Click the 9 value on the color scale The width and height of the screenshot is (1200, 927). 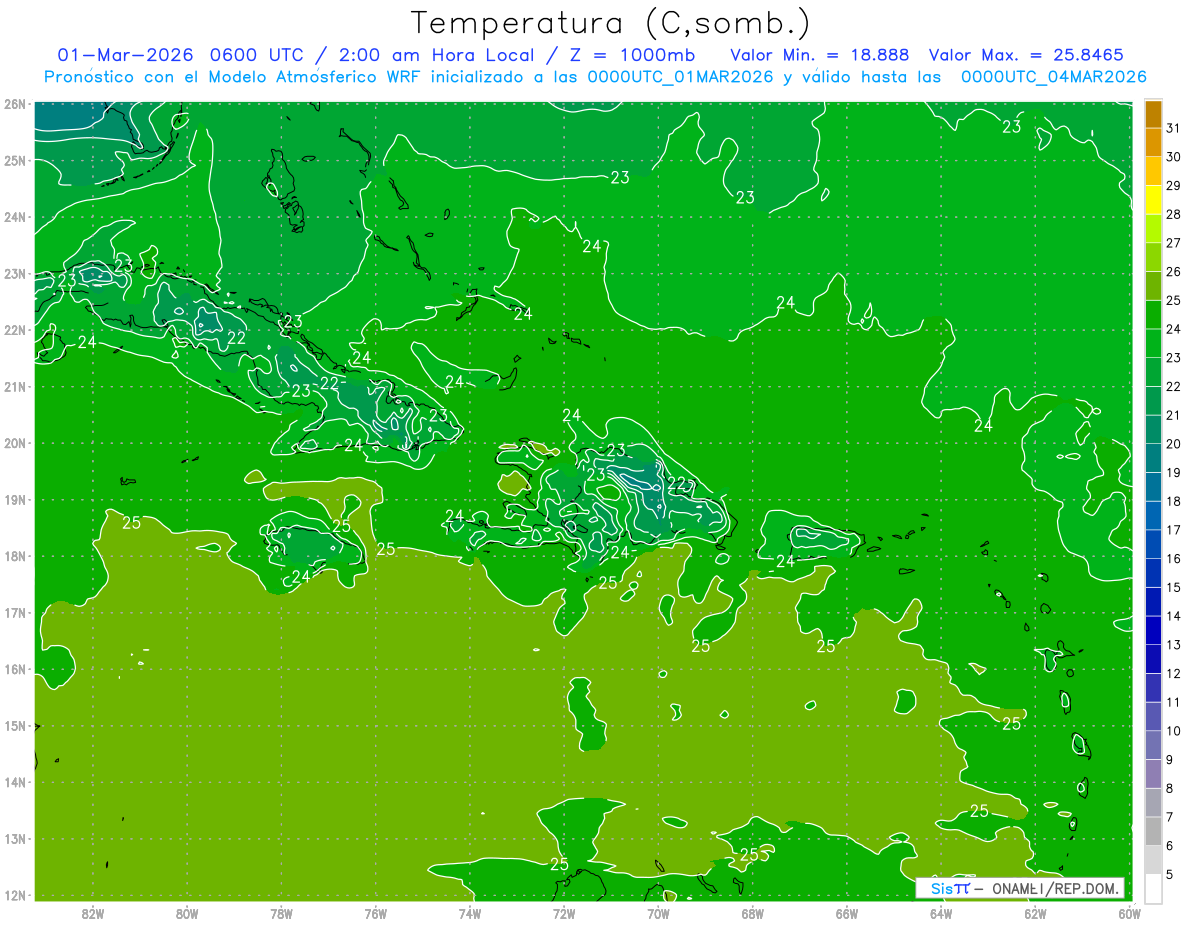point(1170,760)
